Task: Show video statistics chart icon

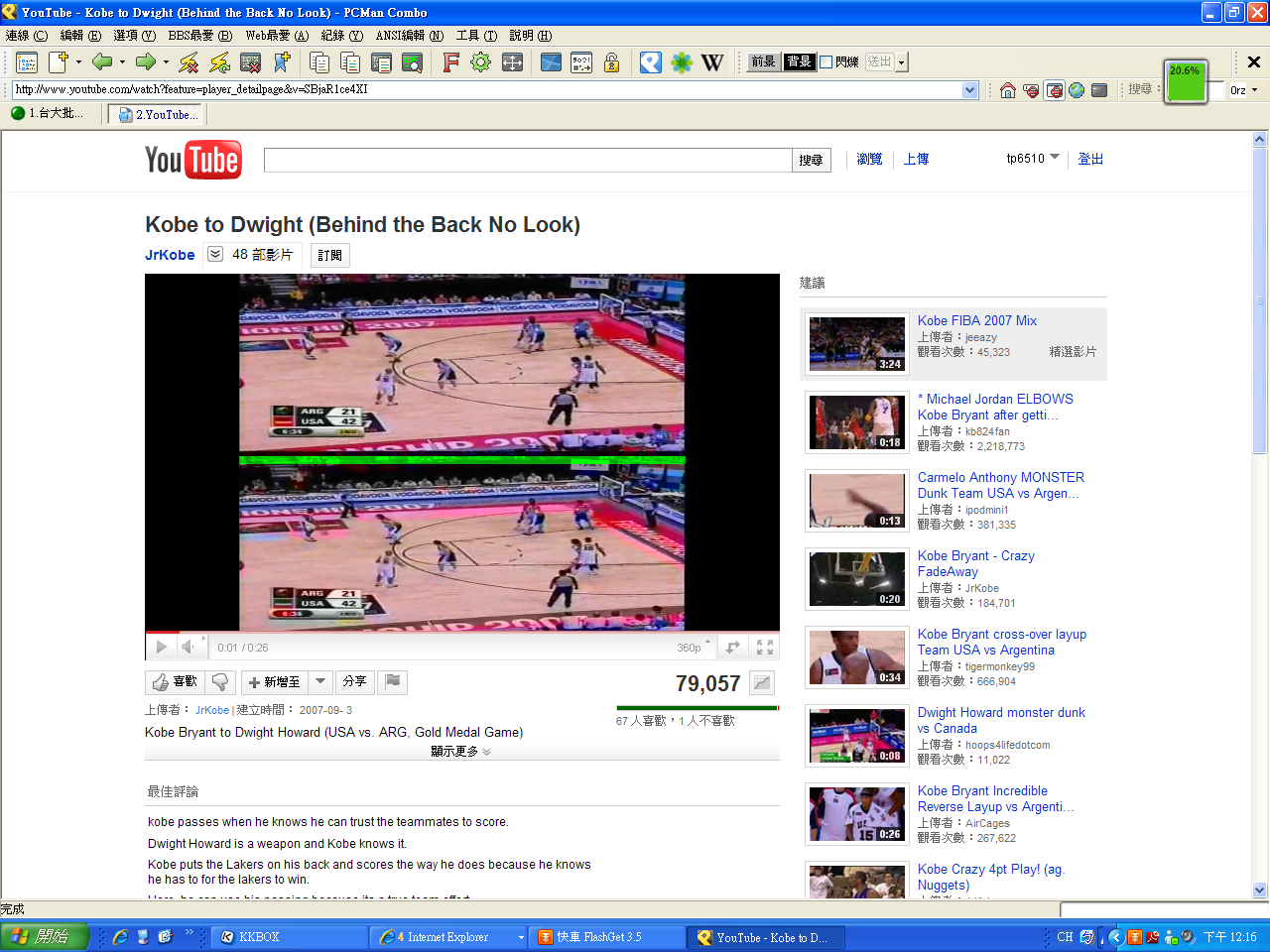Action: (x=762, y=682)
